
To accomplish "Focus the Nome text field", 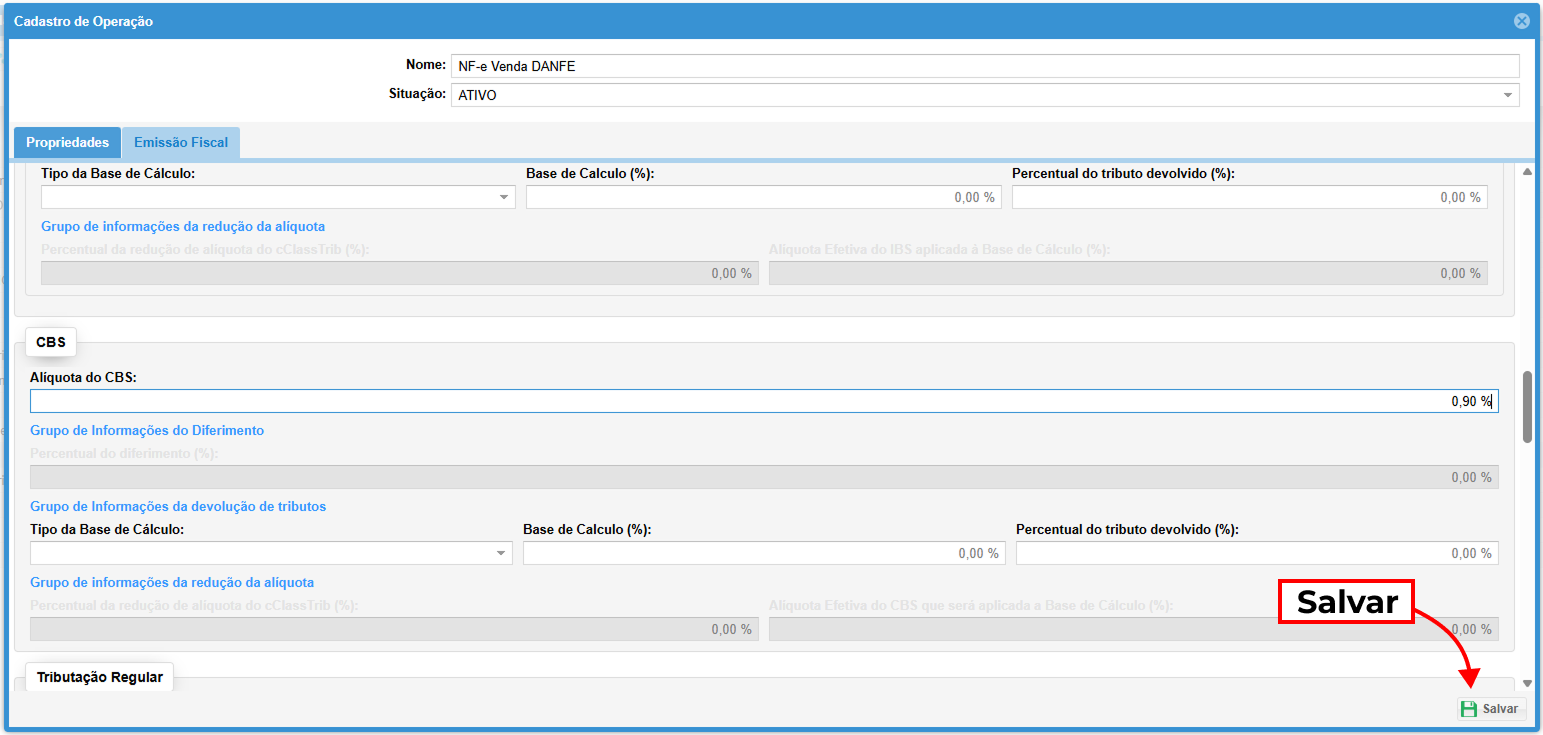I will click(984, 66).
